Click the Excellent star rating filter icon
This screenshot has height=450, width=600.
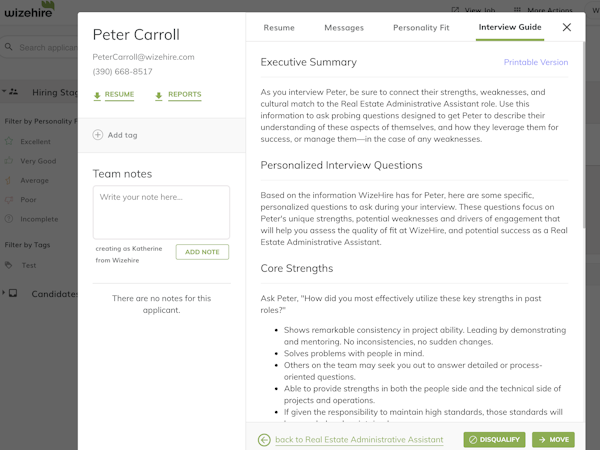pos(8,141)
